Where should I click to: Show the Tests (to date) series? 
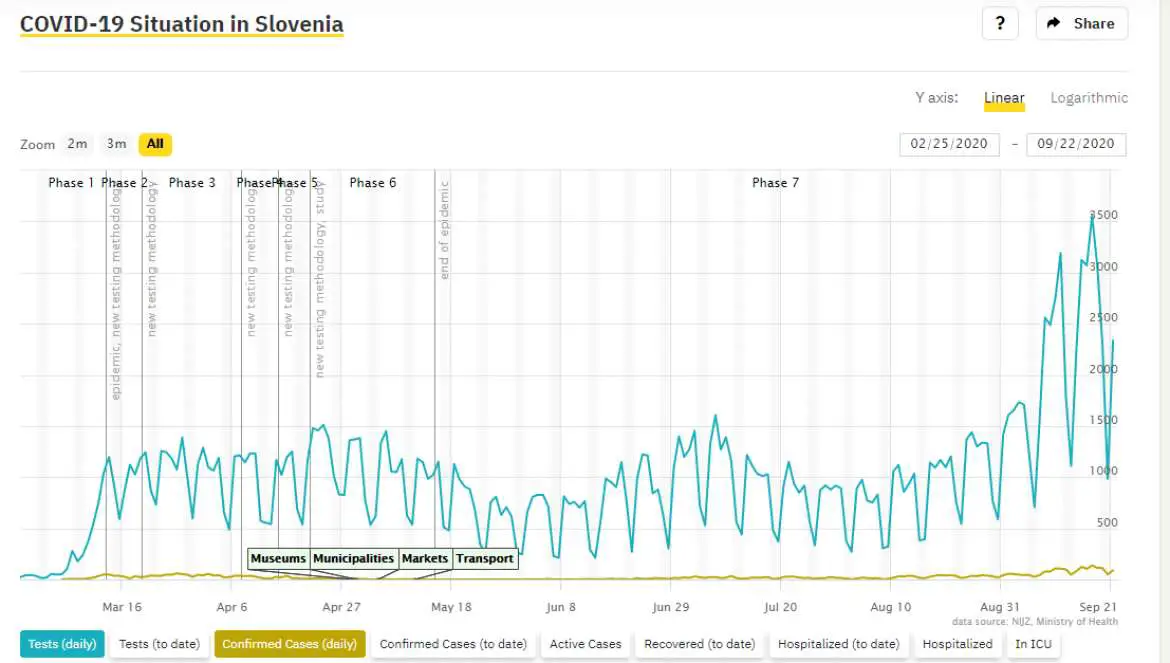click(159, 644)
